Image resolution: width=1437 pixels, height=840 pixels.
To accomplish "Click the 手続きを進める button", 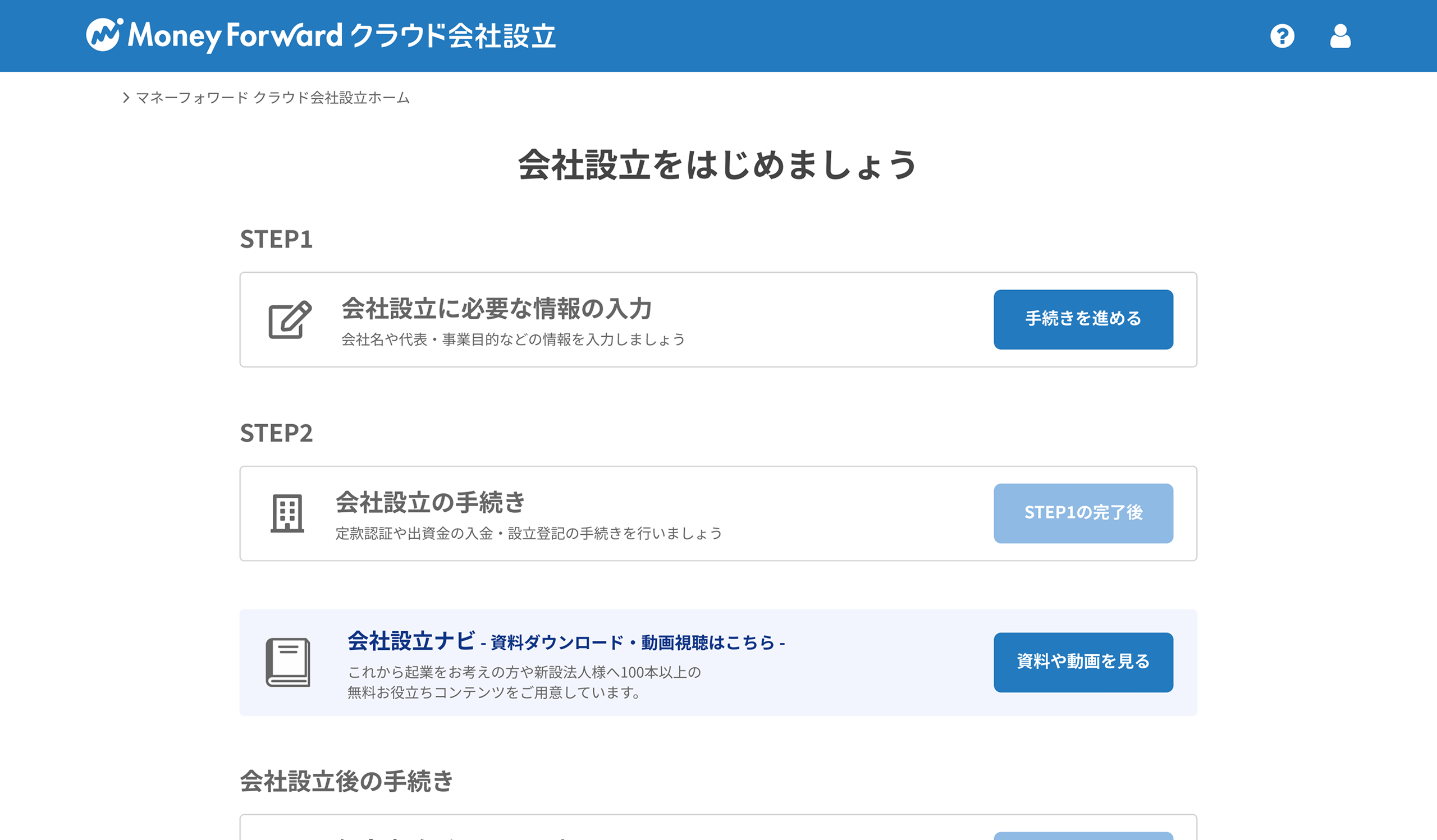I will pos(1083,319).
